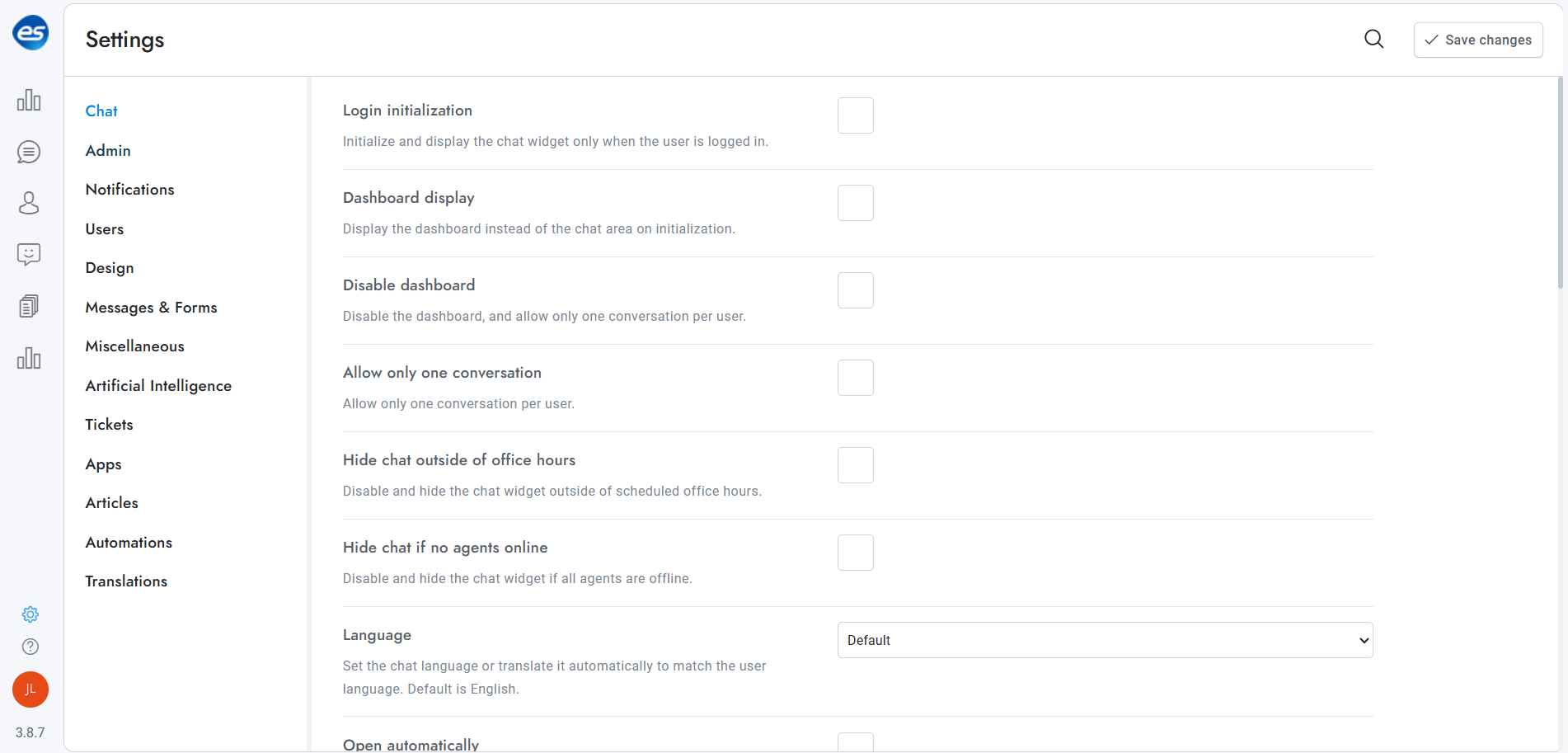Open the Language dropdown showing Default
This screenshot has height=753, width=1568.
coord(1104,640)
